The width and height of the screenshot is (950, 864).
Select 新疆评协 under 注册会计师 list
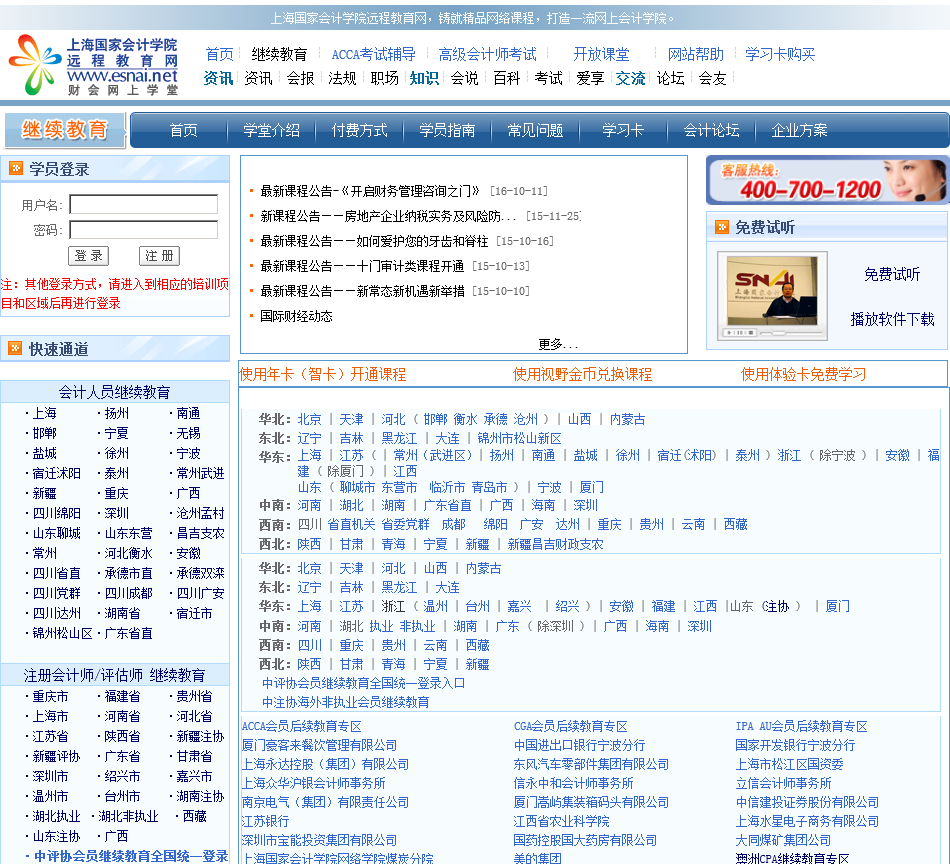click(x=56, y=756)
